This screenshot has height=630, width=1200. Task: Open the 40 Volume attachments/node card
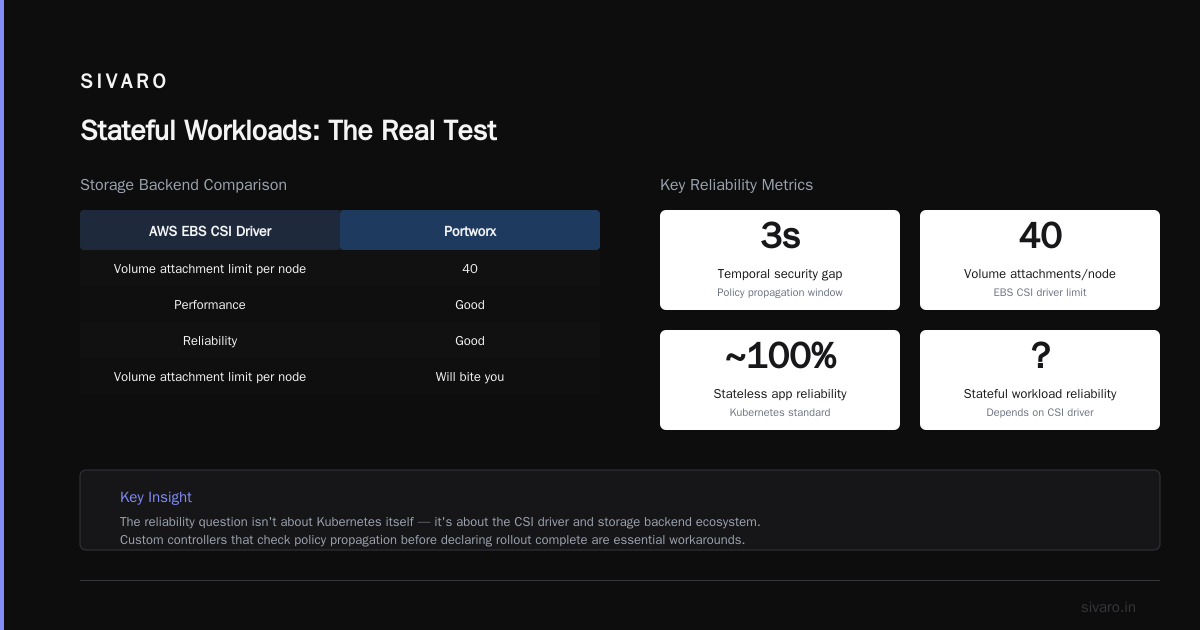point(1040,260)
